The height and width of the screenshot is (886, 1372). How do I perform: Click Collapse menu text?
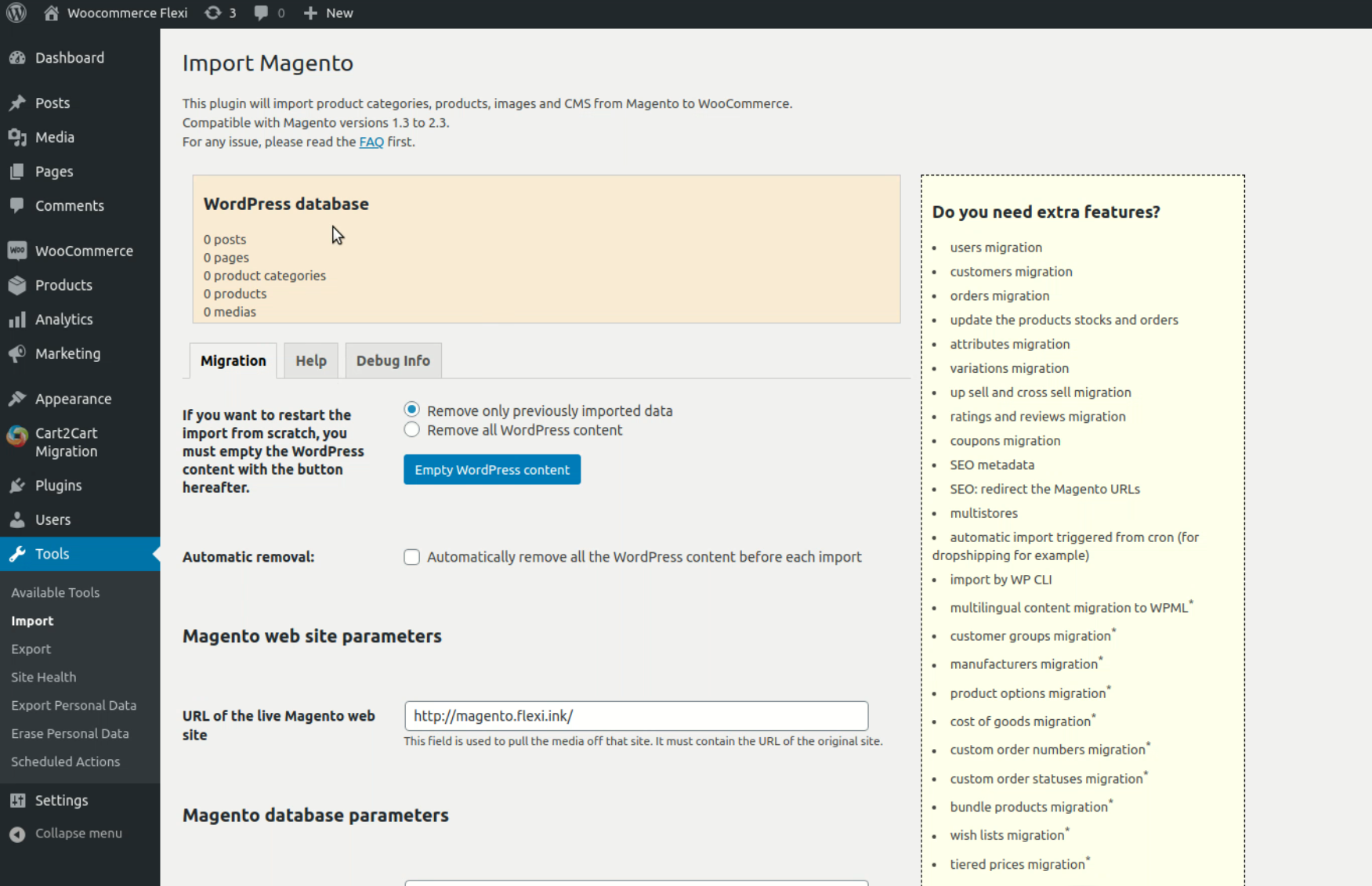pos(78,834)
